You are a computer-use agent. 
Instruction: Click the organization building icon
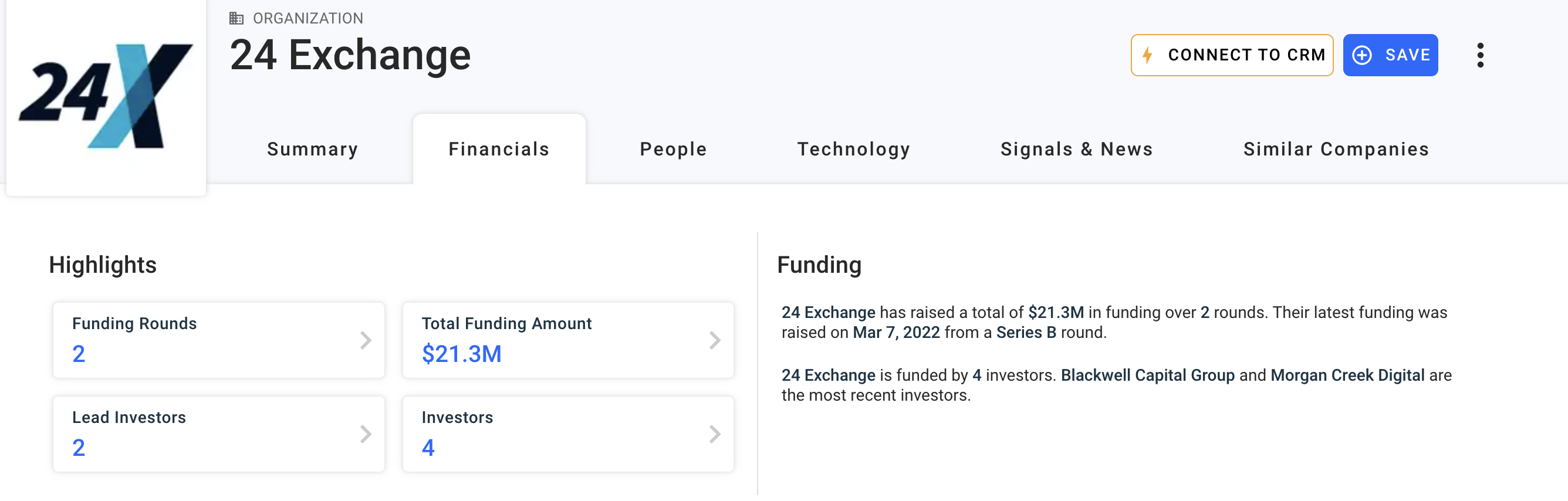(x=236, y=18)
